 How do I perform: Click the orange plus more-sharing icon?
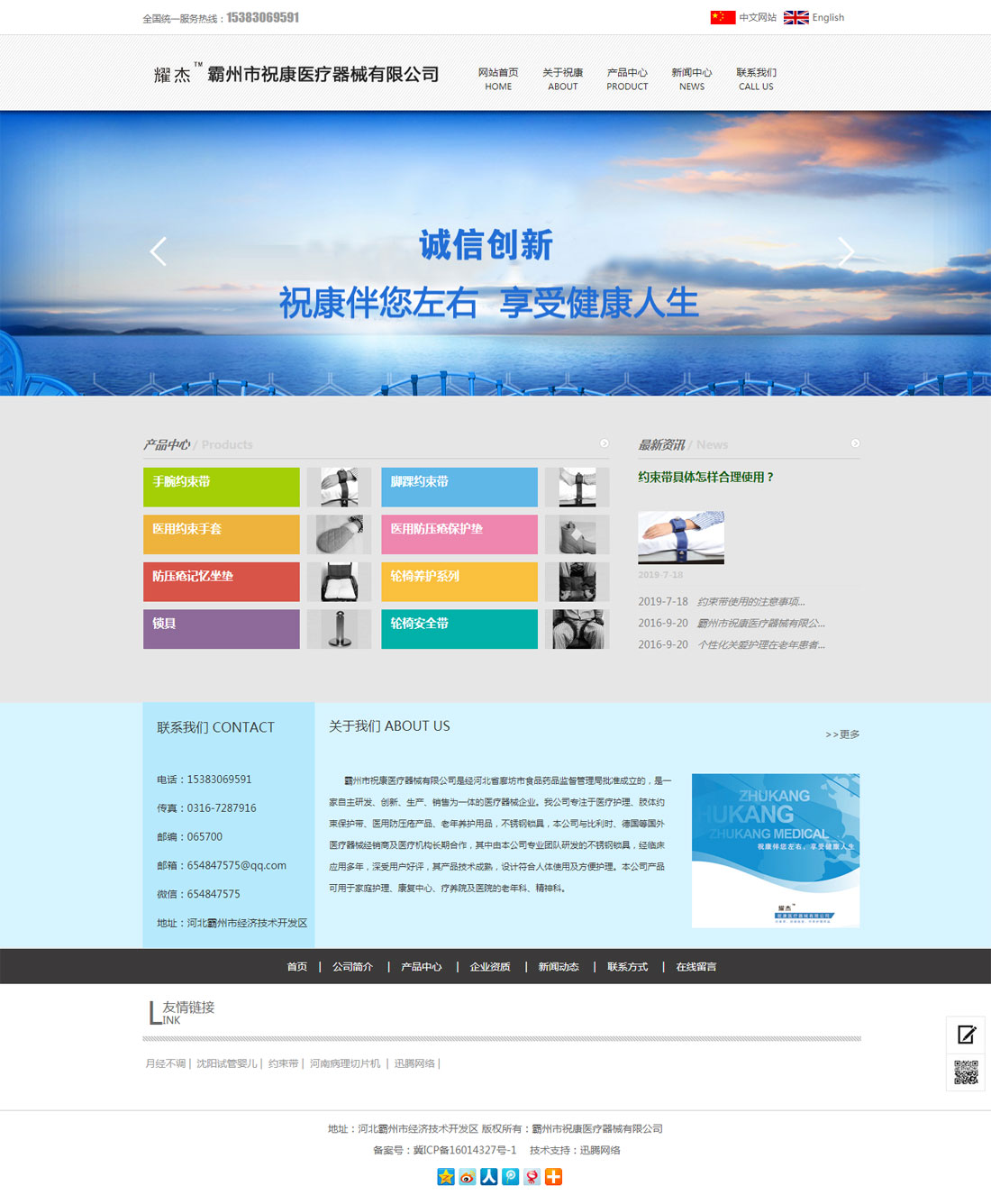click(554, 1176)
